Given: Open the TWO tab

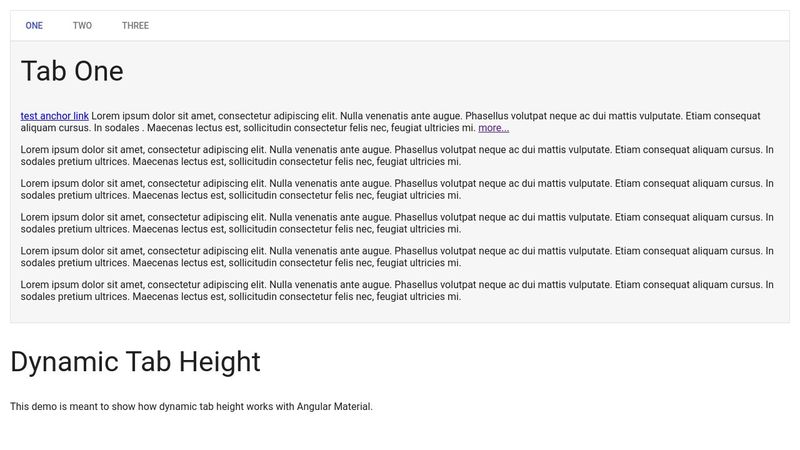Looking at the screenshot, I should (82, 26).
